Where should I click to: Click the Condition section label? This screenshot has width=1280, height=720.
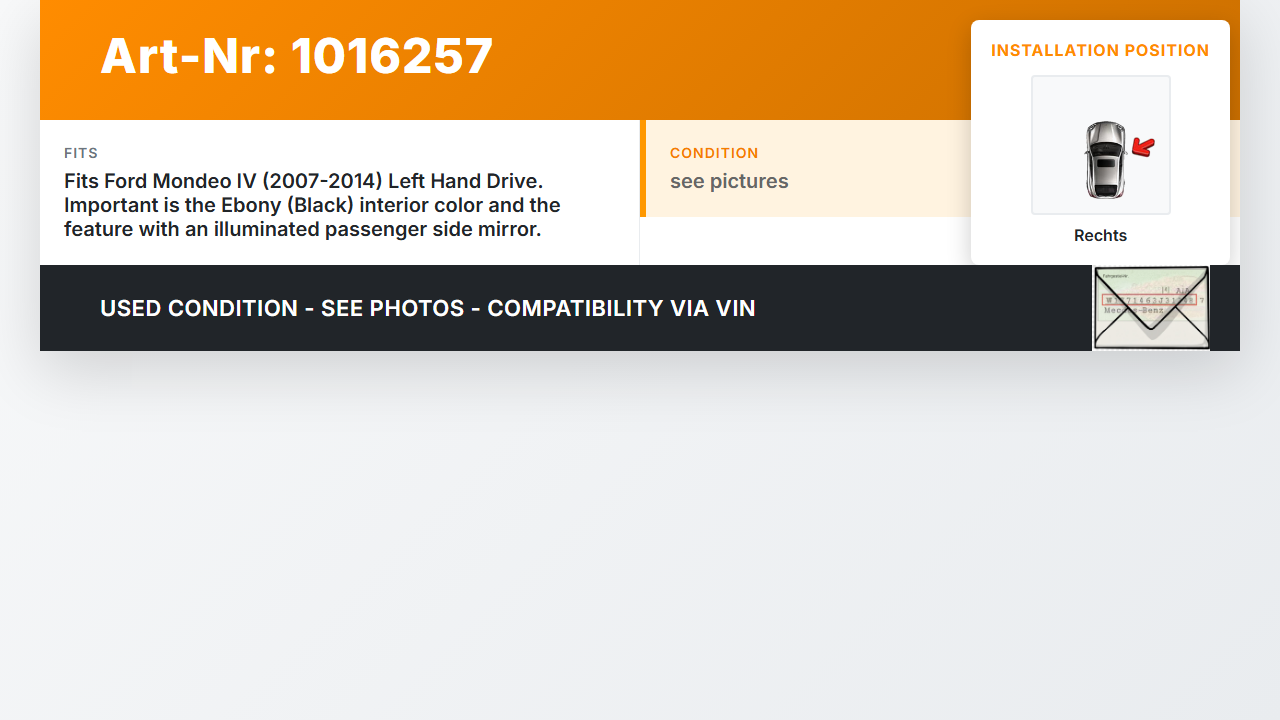(x=714, y=153)
